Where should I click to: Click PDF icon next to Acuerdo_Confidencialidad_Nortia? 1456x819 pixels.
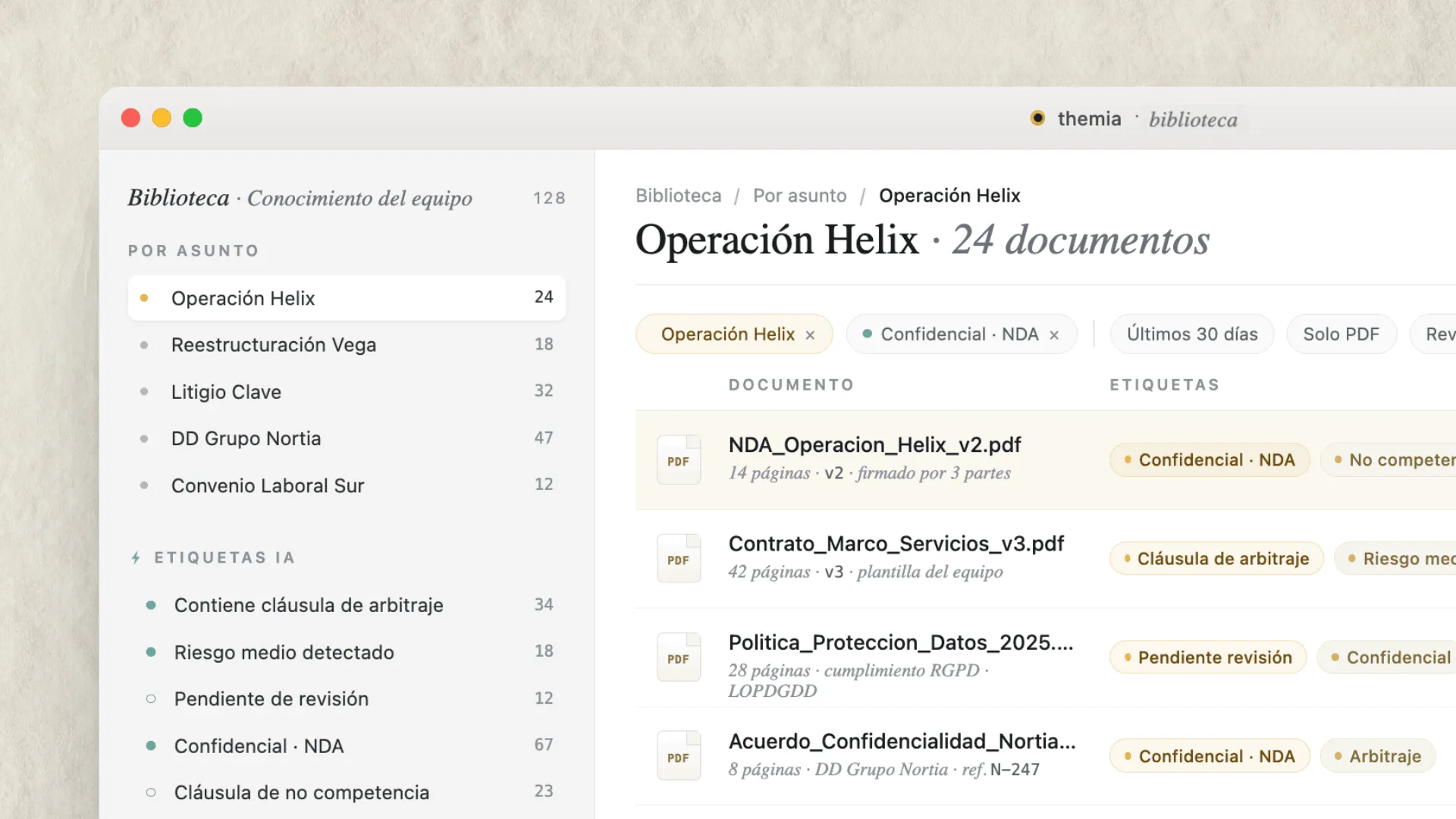coord(679,755)
